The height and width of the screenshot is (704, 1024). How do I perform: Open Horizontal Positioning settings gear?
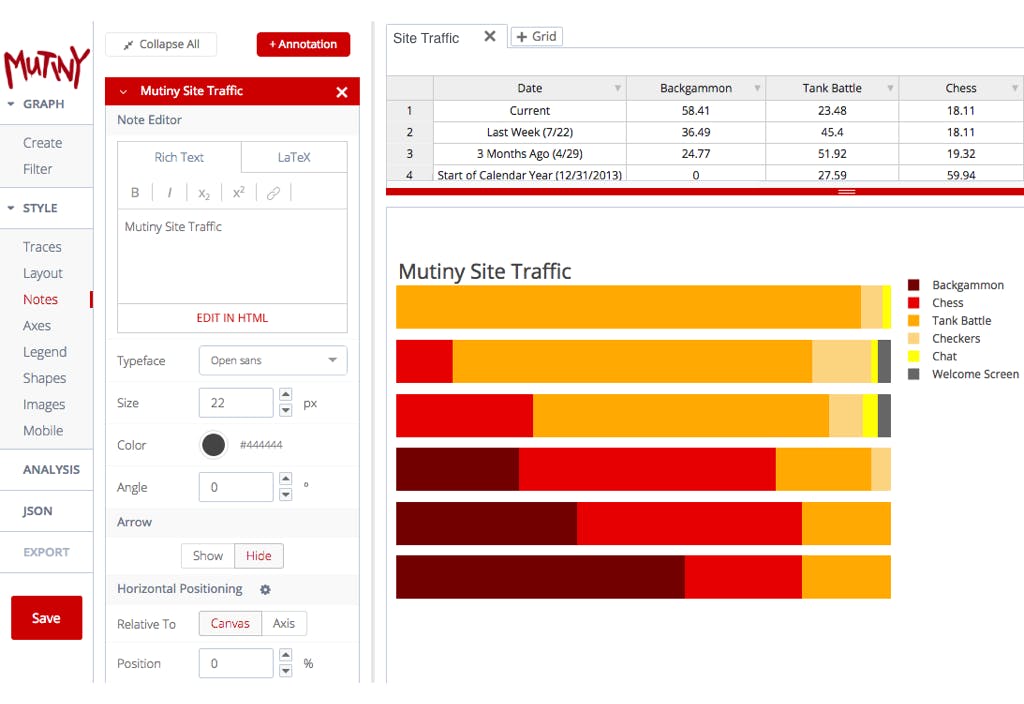click(x=265, y=589)
